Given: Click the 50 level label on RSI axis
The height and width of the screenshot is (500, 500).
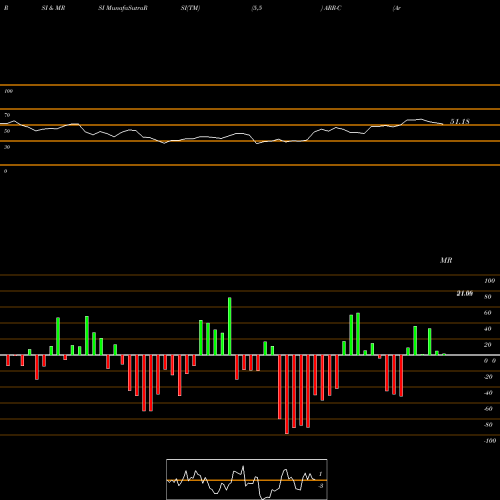Looking at the screenshot, I should click(7, 131).
